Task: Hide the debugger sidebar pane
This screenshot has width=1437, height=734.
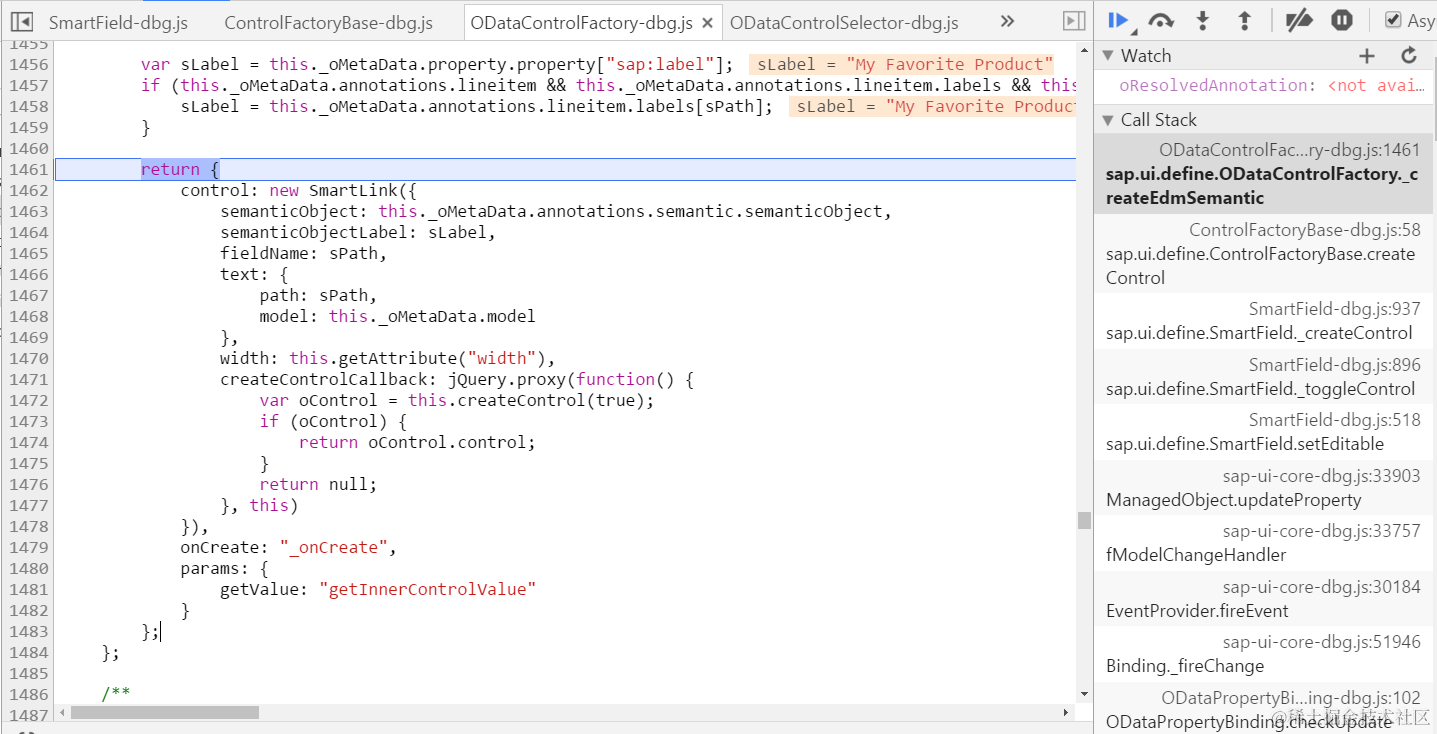Action: point(1074,21)
